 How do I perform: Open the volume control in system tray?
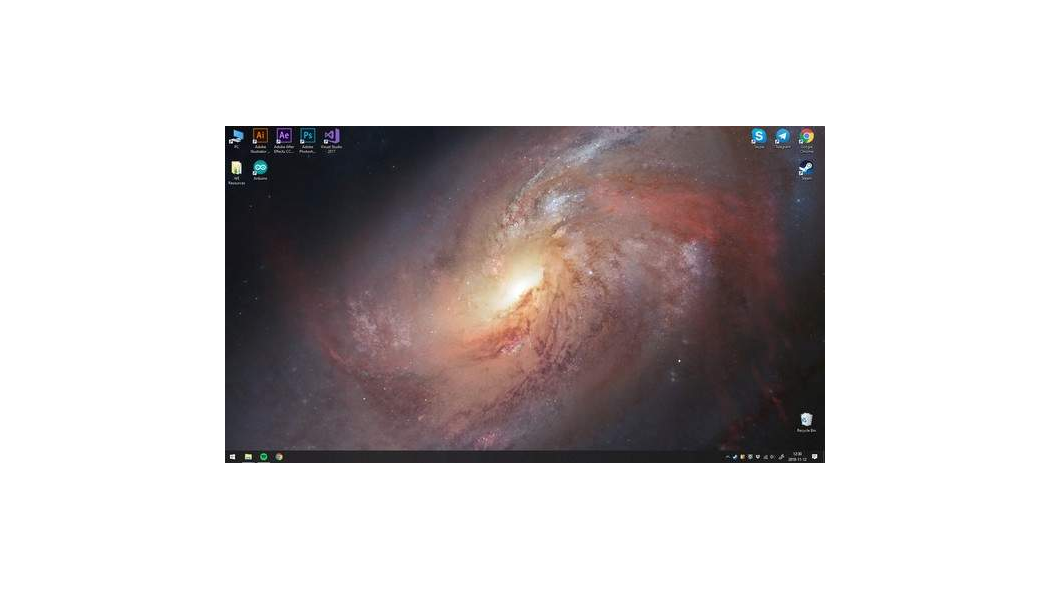pyautogui.click(x=772, y=457)
